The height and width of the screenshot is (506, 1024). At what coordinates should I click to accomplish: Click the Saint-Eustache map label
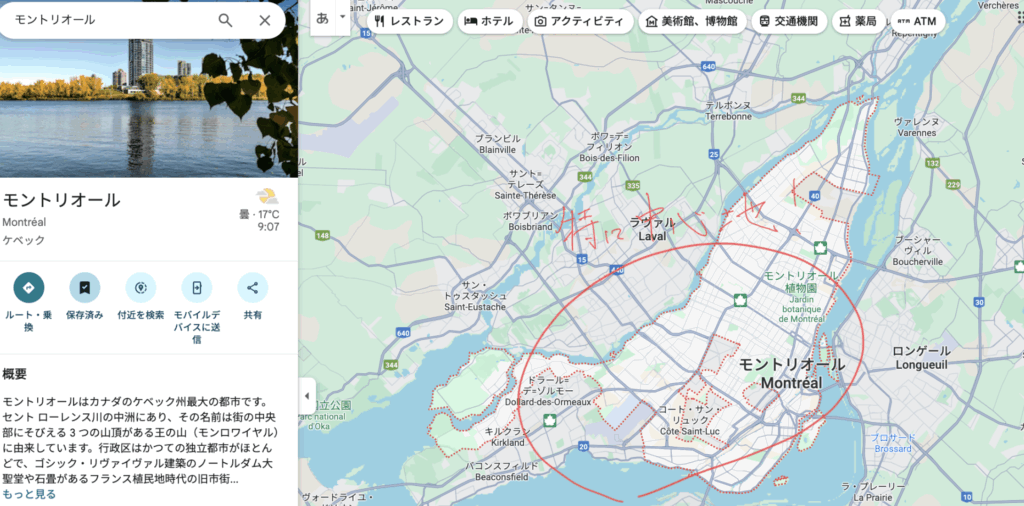475,296
